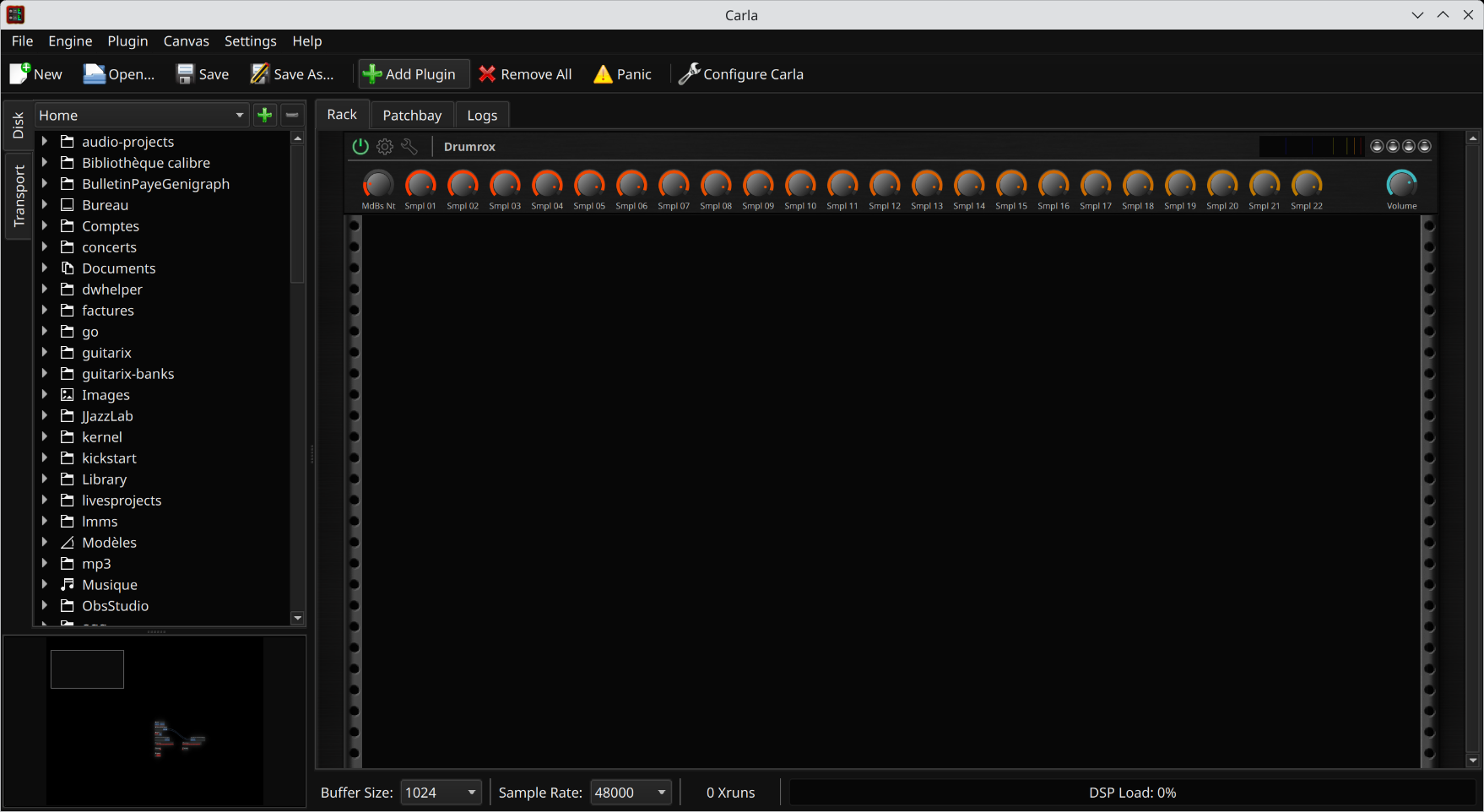Expand the Documents folder arrow
1484x812 pixels.
tap(45, 268)
